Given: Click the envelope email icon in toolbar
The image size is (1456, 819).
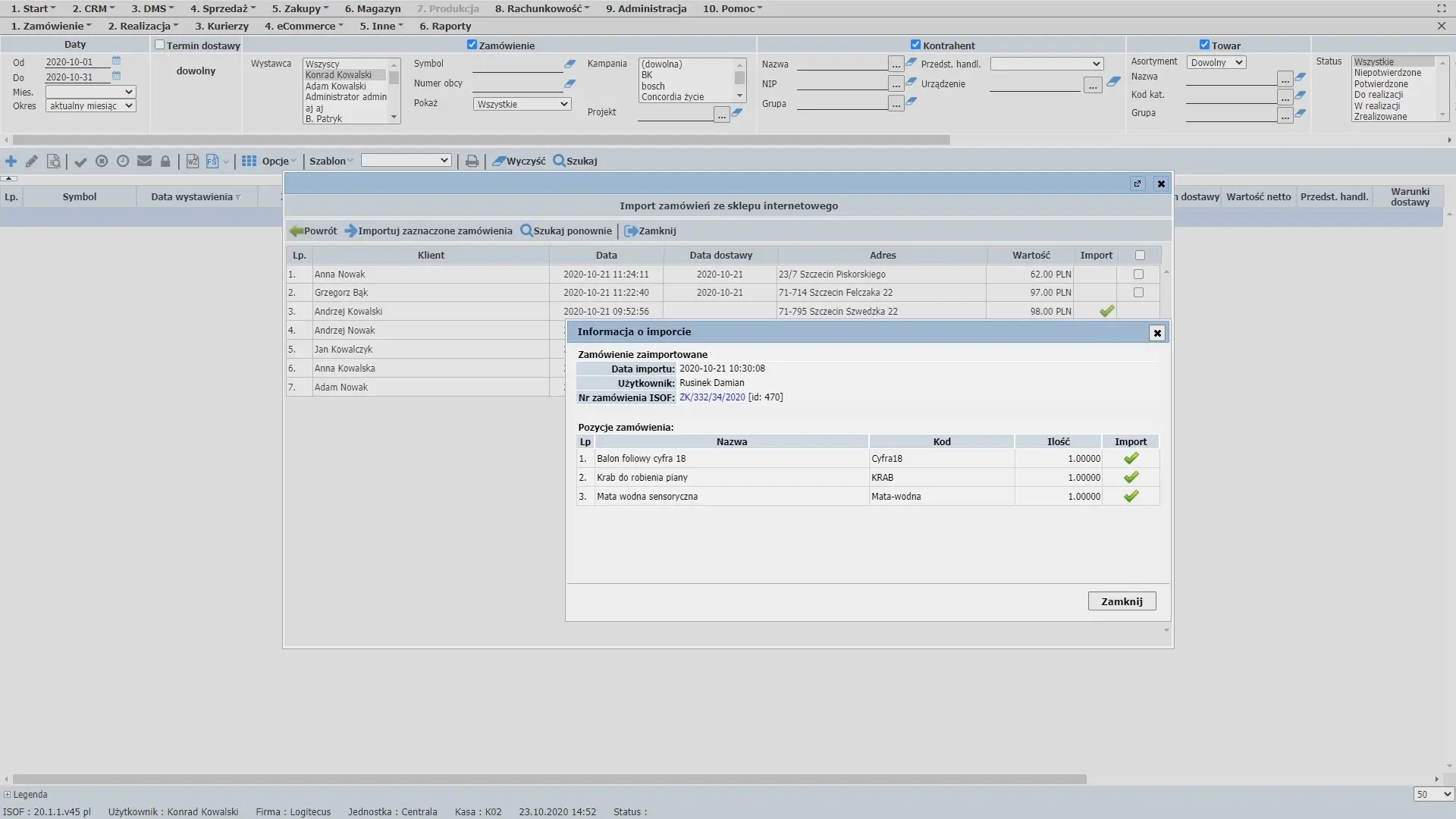Looking at the screenshot, I should (x=144, y=162).
